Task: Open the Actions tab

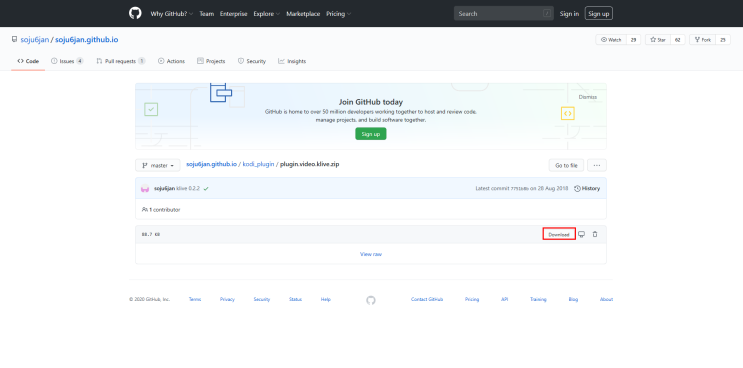Action: pos(171,61)
